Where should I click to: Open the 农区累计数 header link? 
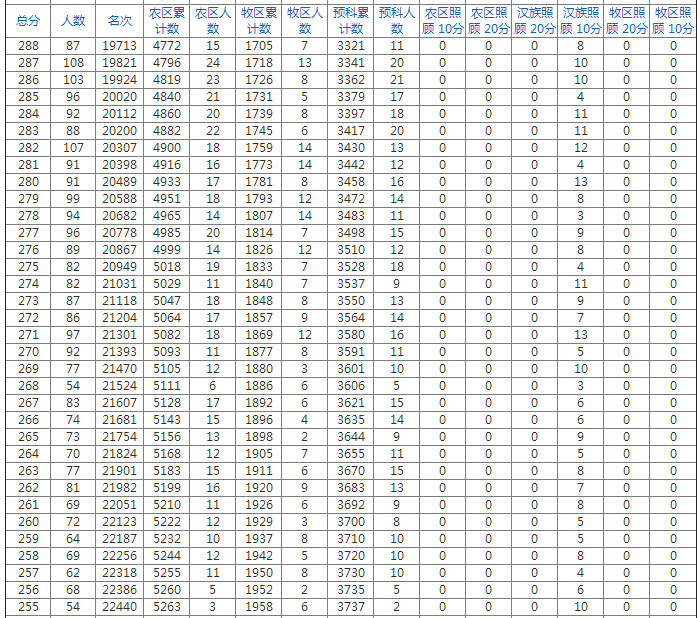pos(167,20)
